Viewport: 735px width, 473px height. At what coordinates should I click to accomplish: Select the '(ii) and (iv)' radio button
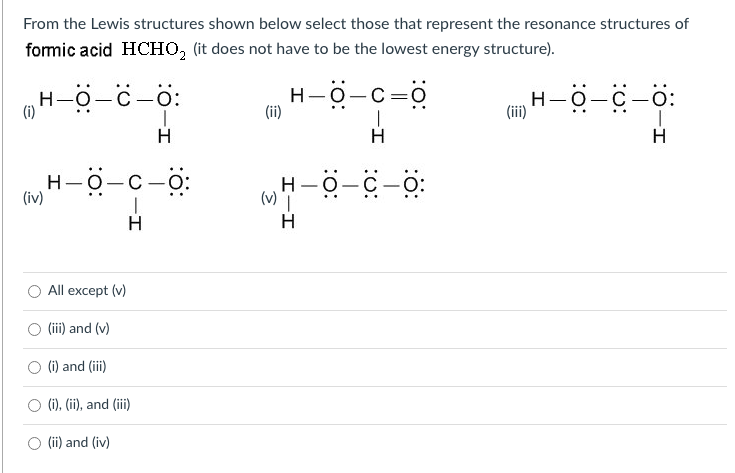point(34,443)
